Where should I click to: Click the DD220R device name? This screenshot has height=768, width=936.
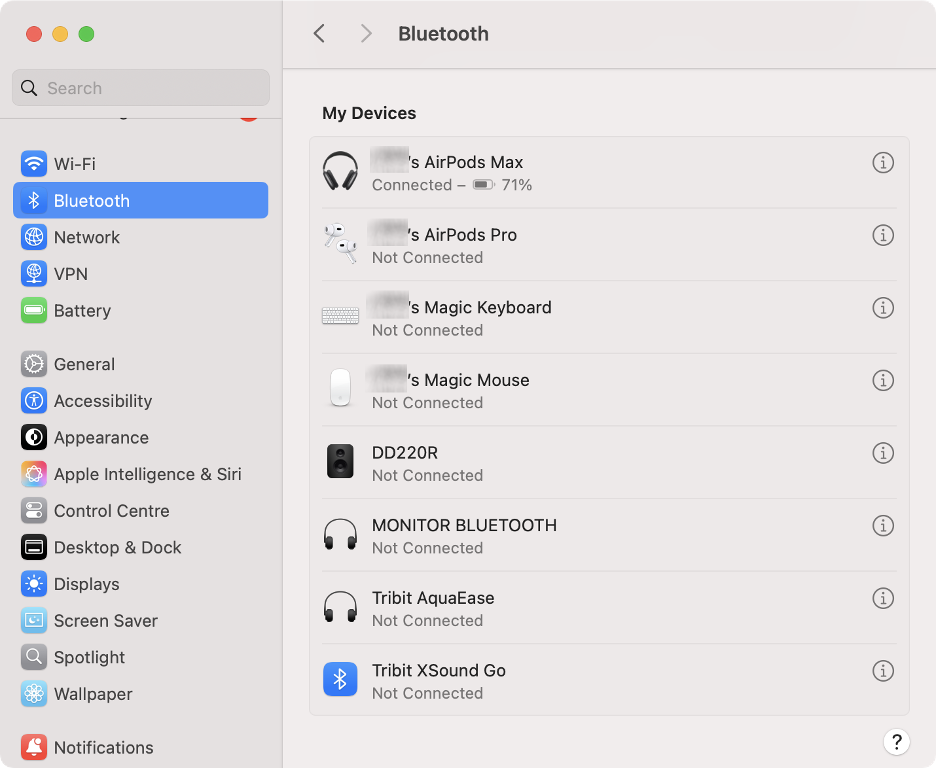pyautogui.click(x=405, y=453)
